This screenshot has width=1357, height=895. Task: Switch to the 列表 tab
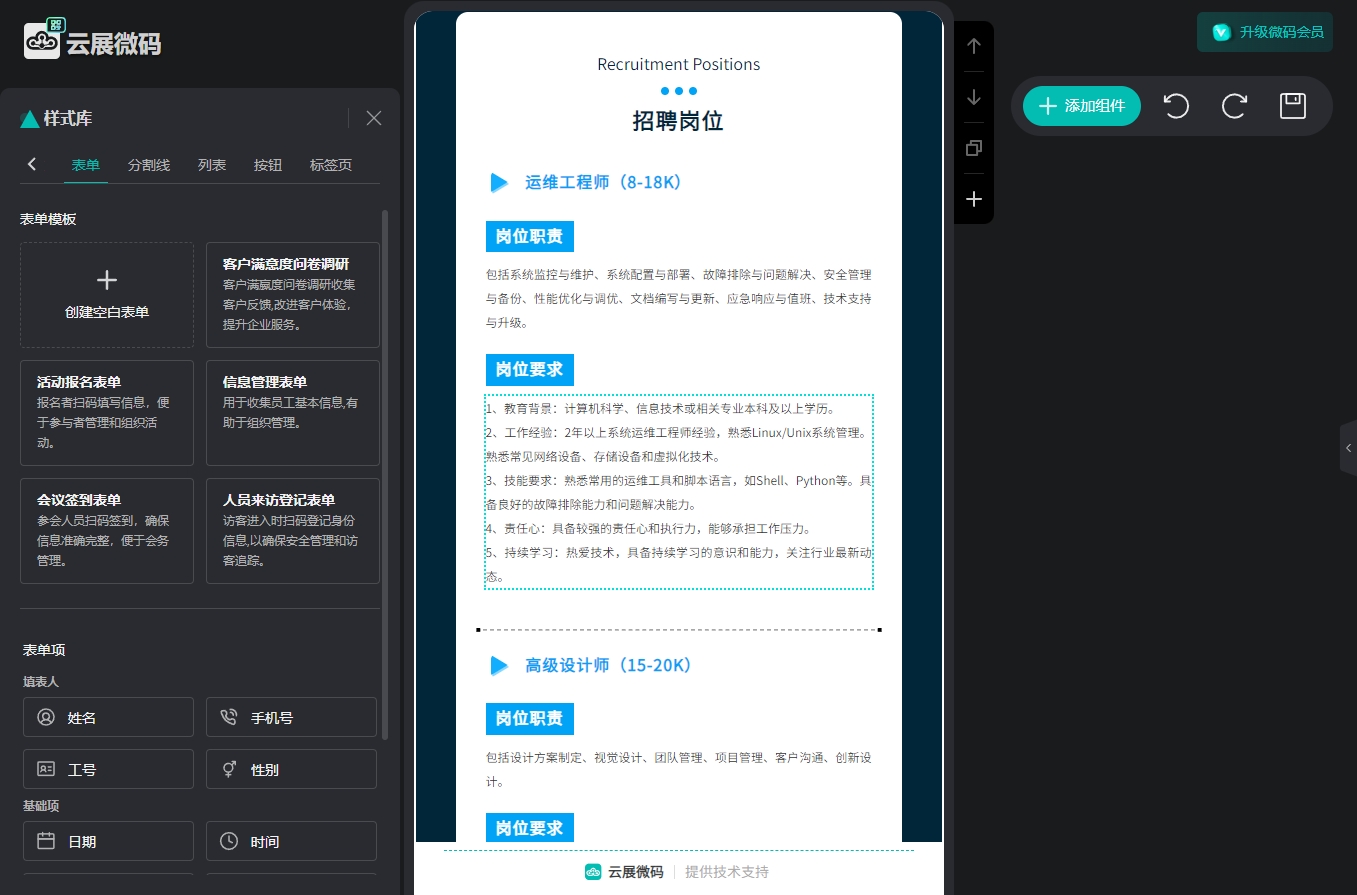tap(212, 165)
